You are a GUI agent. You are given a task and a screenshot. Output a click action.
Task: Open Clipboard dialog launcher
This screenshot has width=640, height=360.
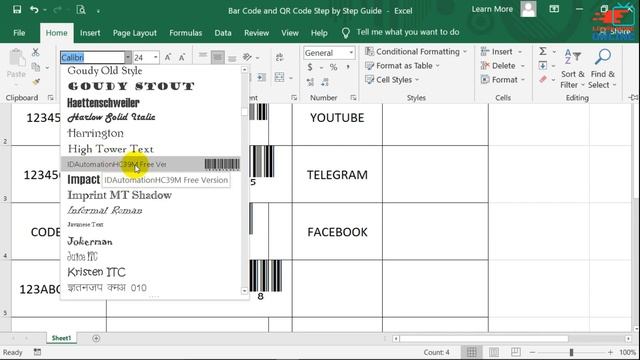click(x=51, y=98)
